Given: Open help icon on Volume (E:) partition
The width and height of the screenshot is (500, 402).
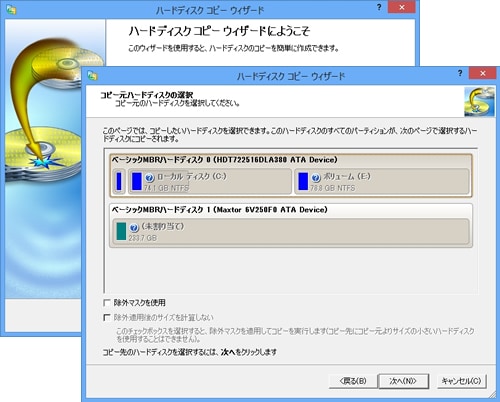Looking at the screenshot, I should coord(316,178).
